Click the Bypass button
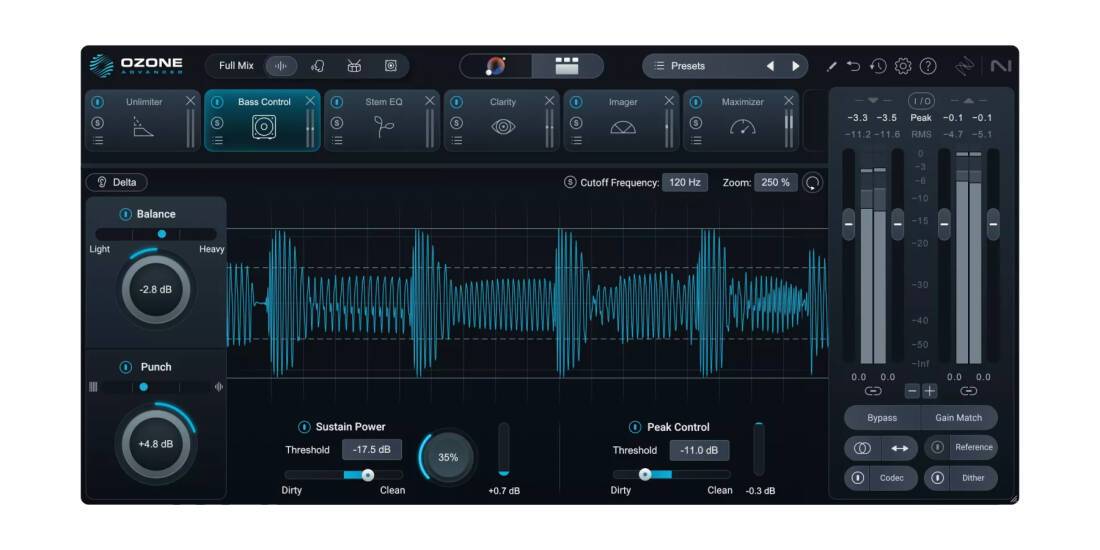This screenshot has width=1100, height=550. pos(882,417)
